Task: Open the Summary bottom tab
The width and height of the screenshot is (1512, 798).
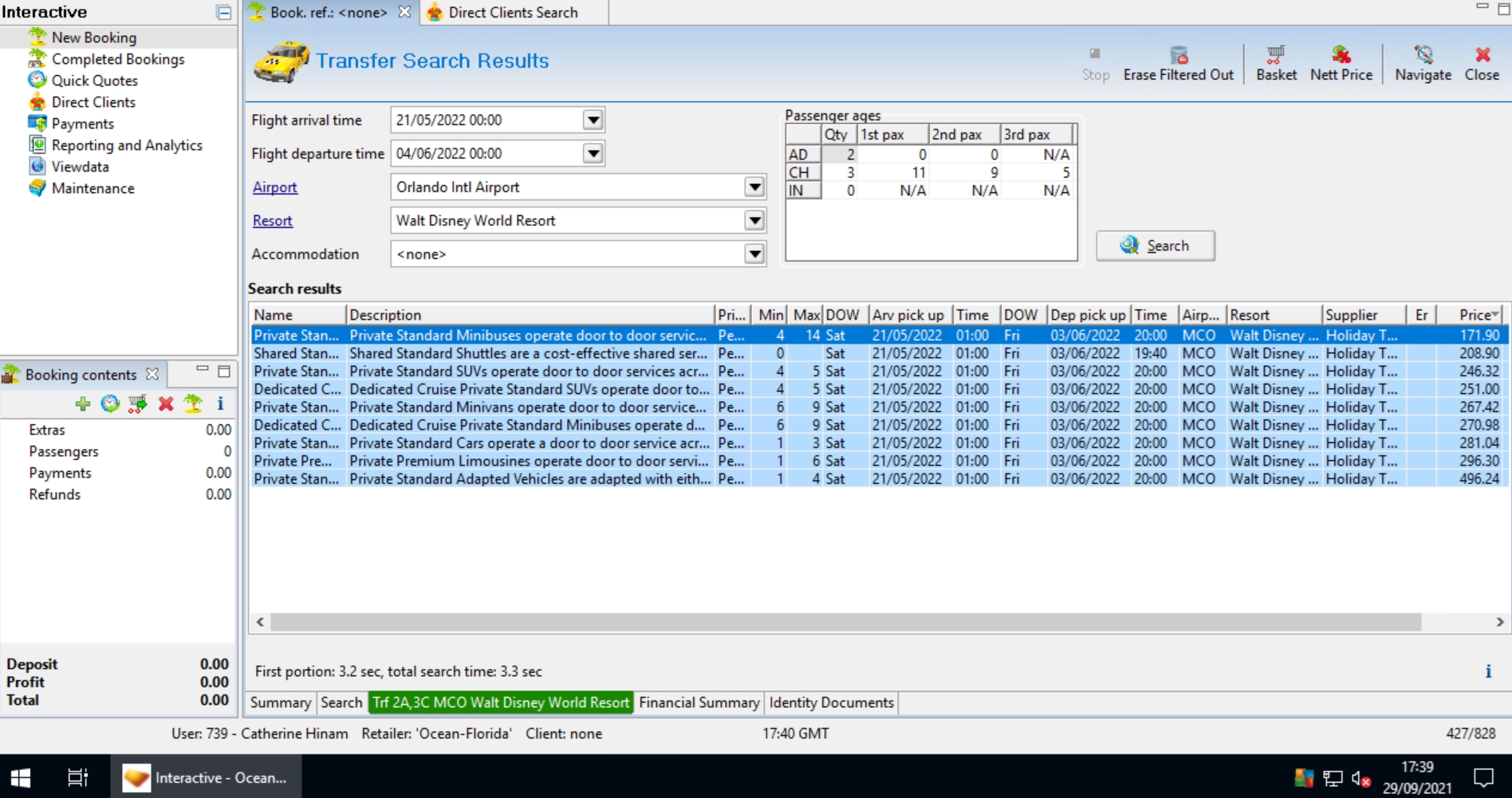Action: 281,702
